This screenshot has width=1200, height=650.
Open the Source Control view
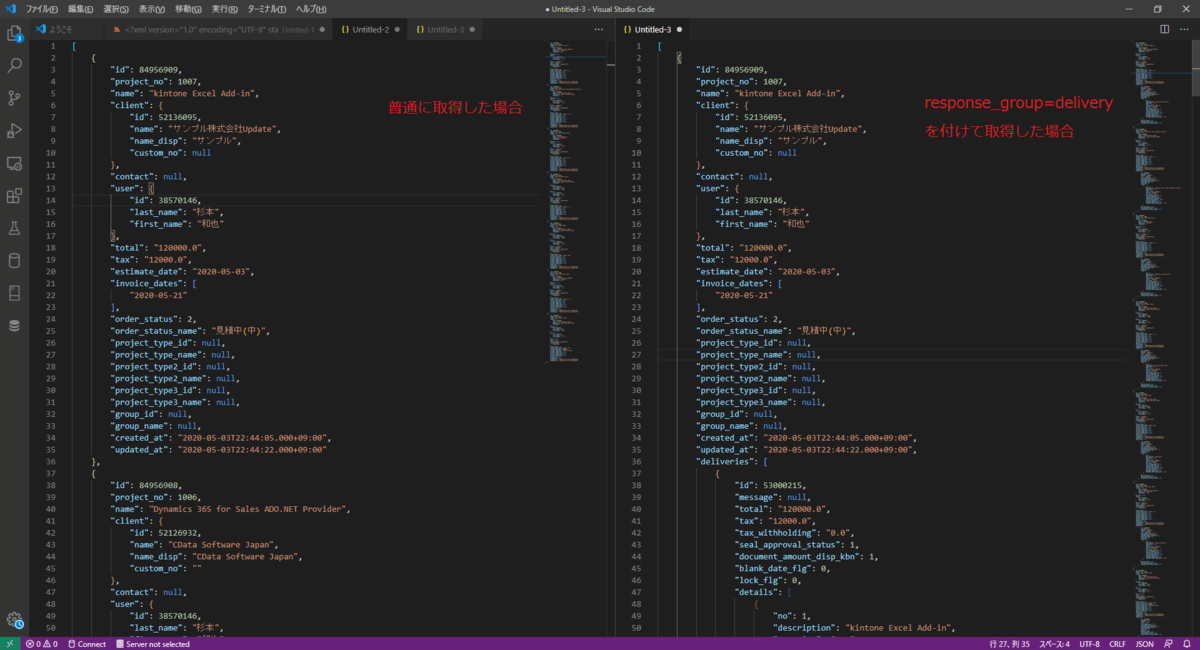14,98
